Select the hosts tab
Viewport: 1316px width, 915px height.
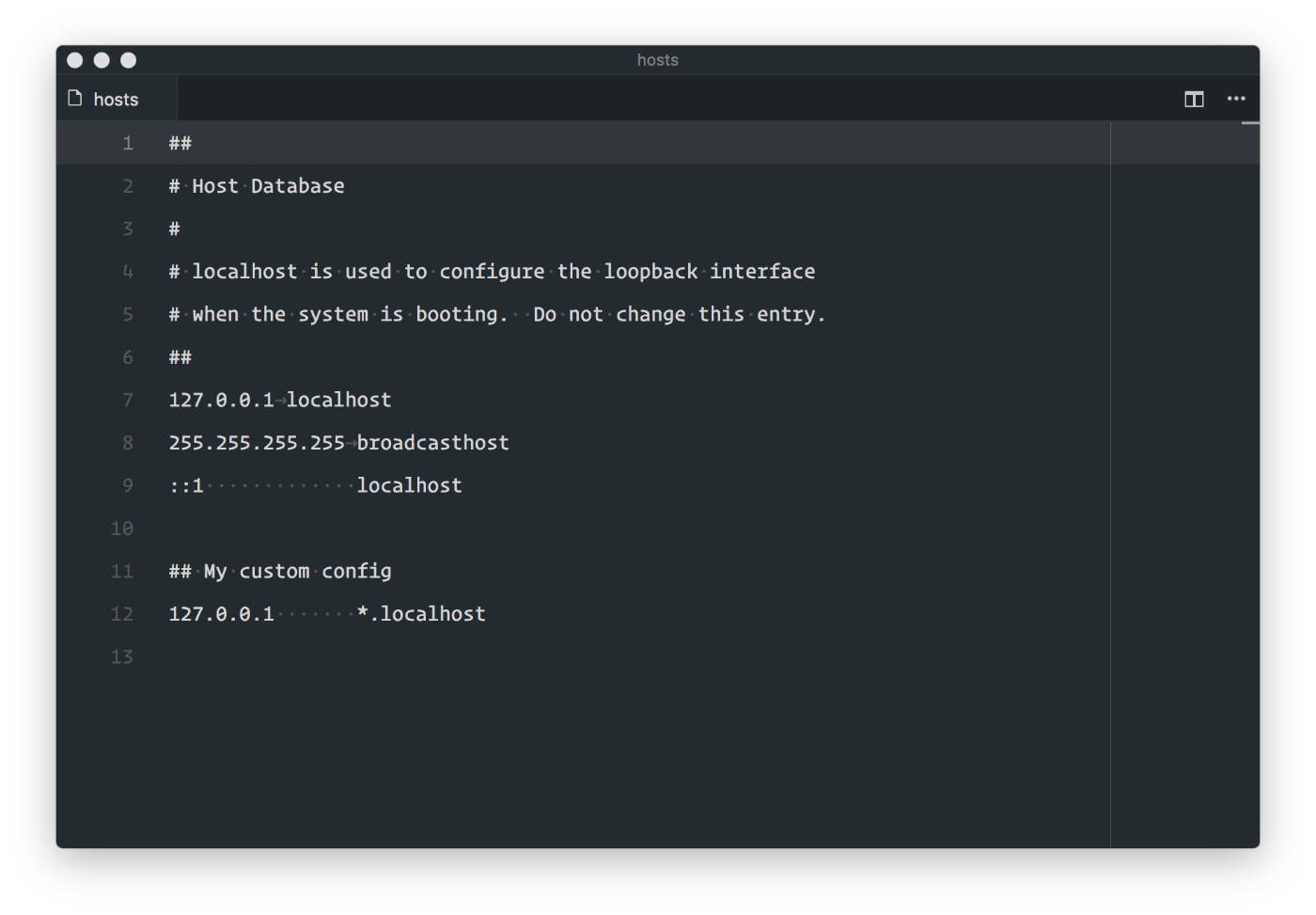(115, 98)
